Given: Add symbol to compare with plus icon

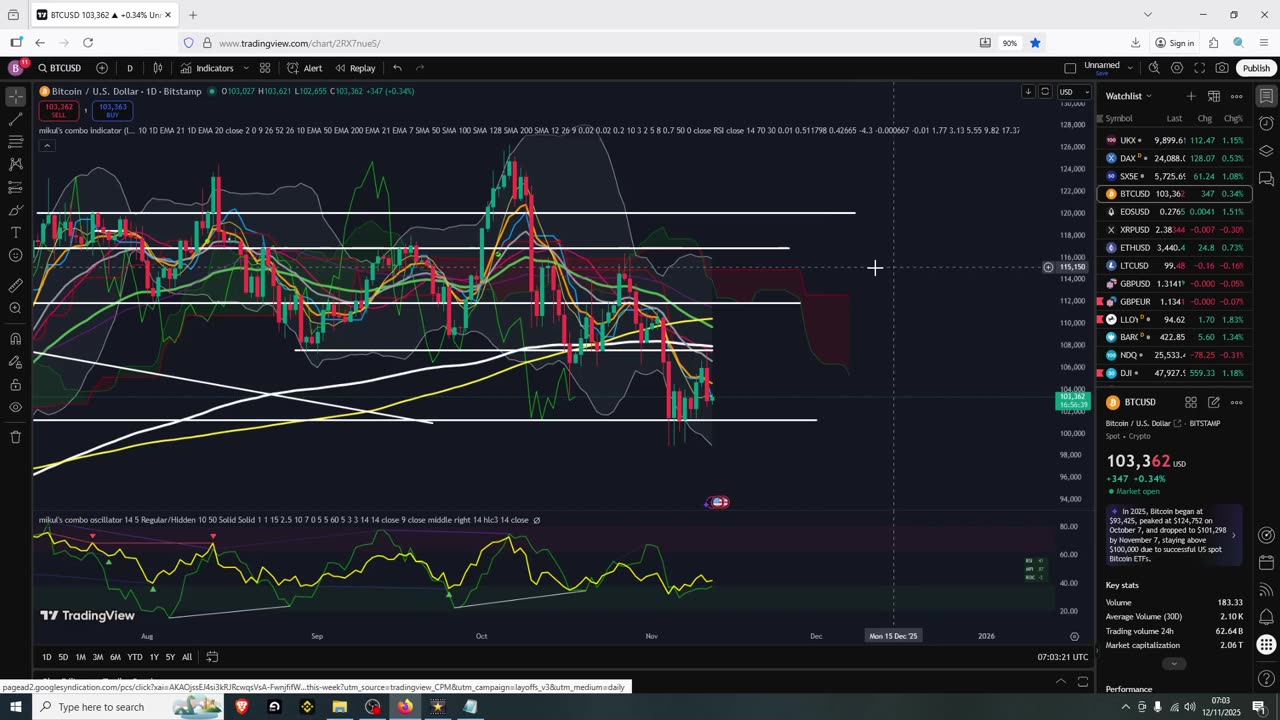Looking at the screenshot, I should 102,68.
